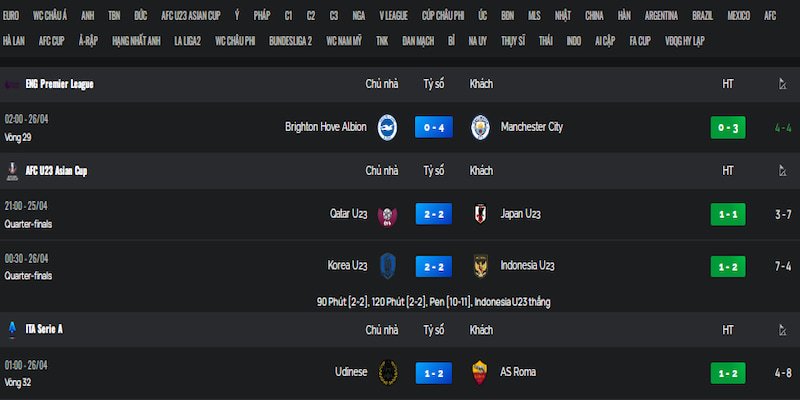Click the Manchester City club crest
The image size is (800, 400).
tap(480, 127)
